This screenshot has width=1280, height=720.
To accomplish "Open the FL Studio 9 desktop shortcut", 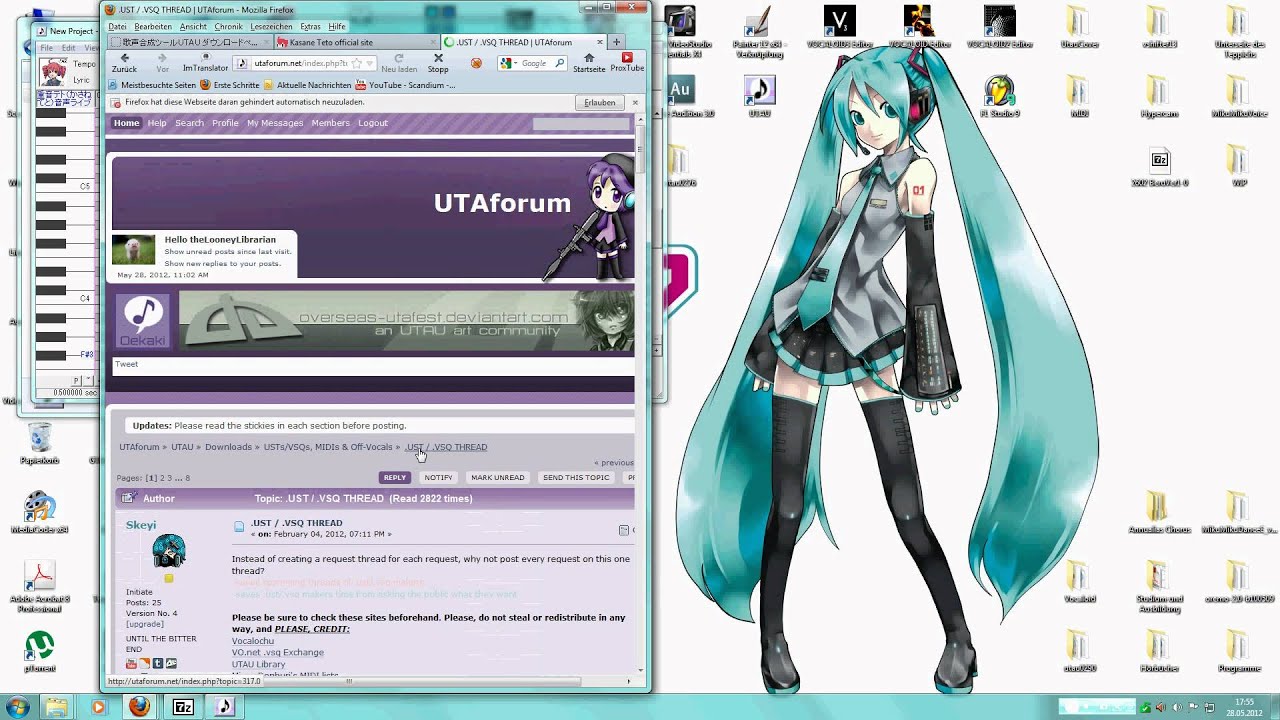I will click(x=999, y=95).
